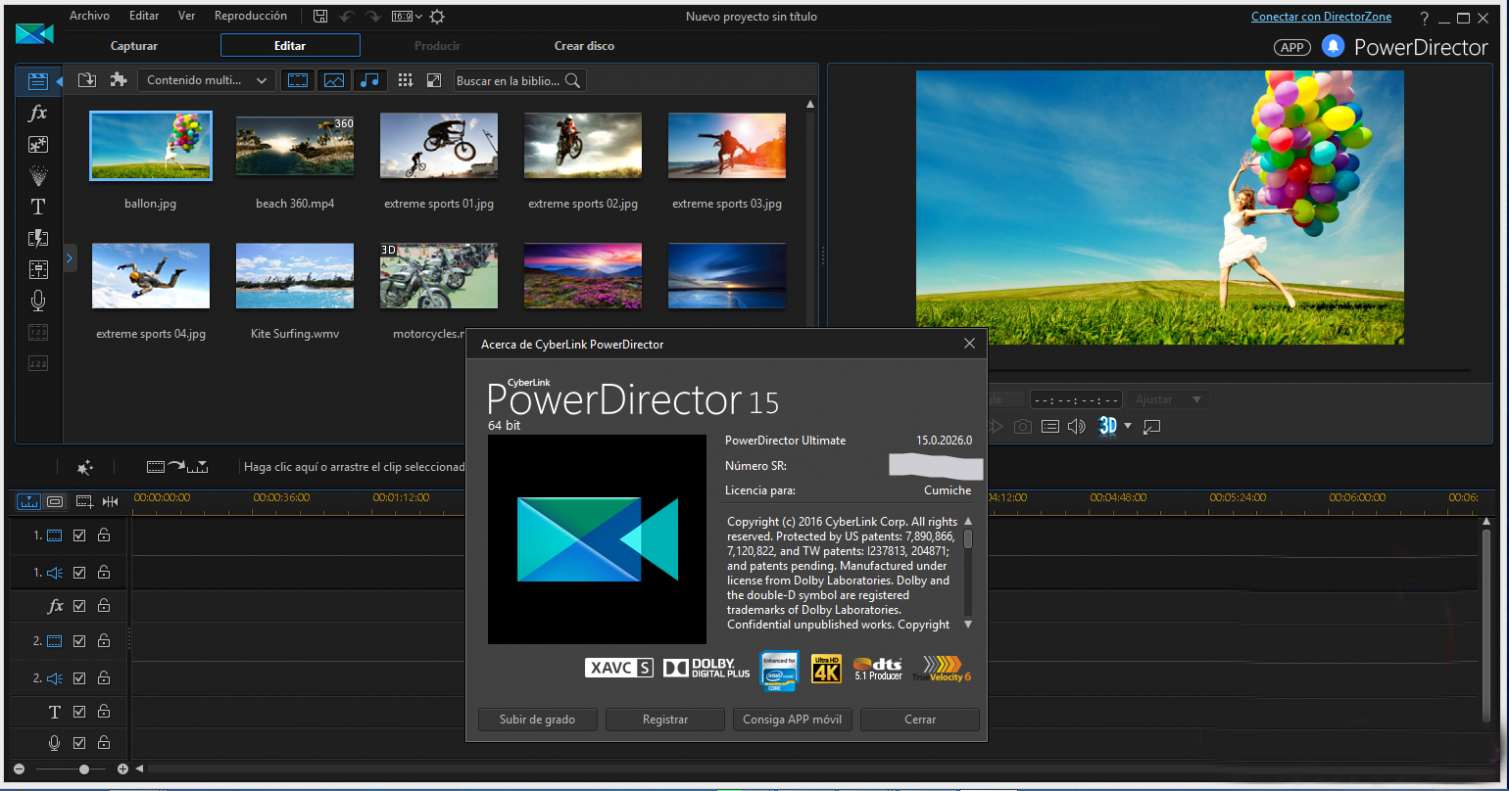Filter library to show only music files

pos(371,80)
